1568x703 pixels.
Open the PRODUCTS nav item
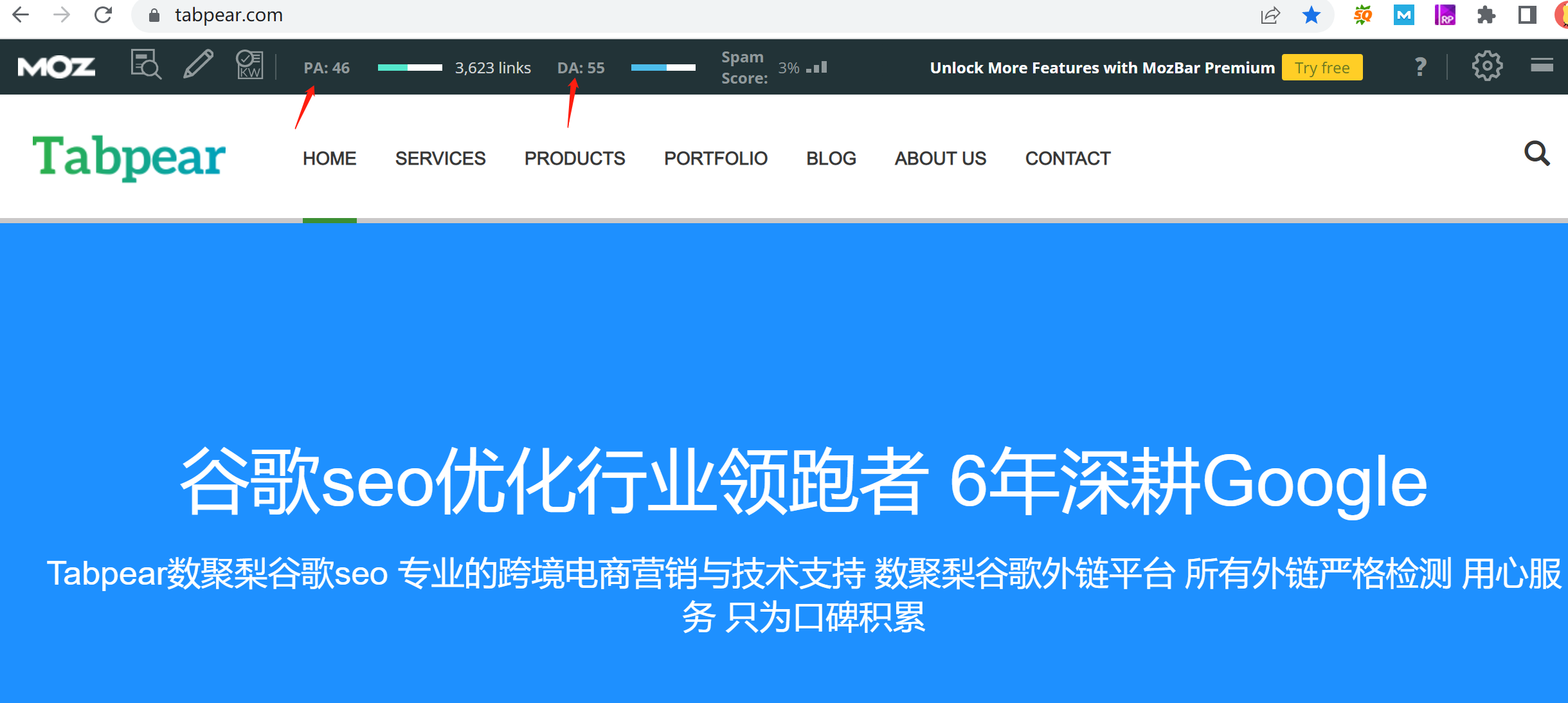(x=575, y=158)
